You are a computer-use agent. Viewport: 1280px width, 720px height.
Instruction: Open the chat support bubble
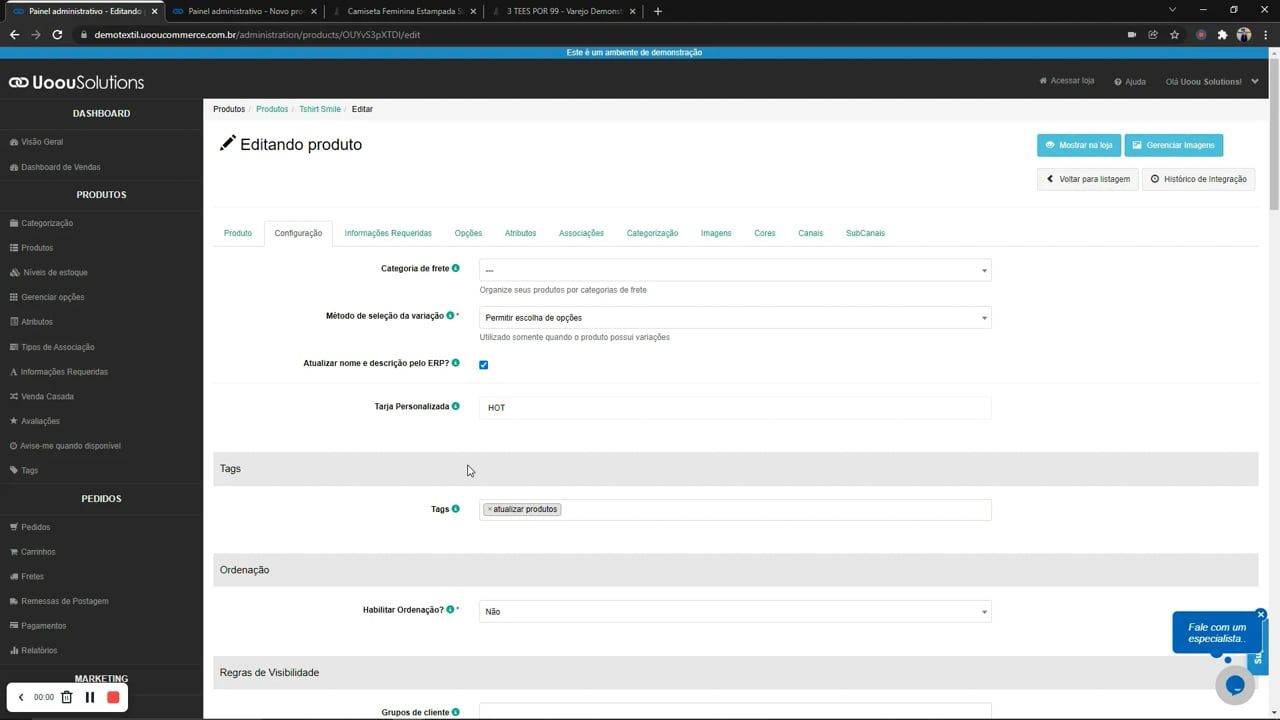(1235, 685)
